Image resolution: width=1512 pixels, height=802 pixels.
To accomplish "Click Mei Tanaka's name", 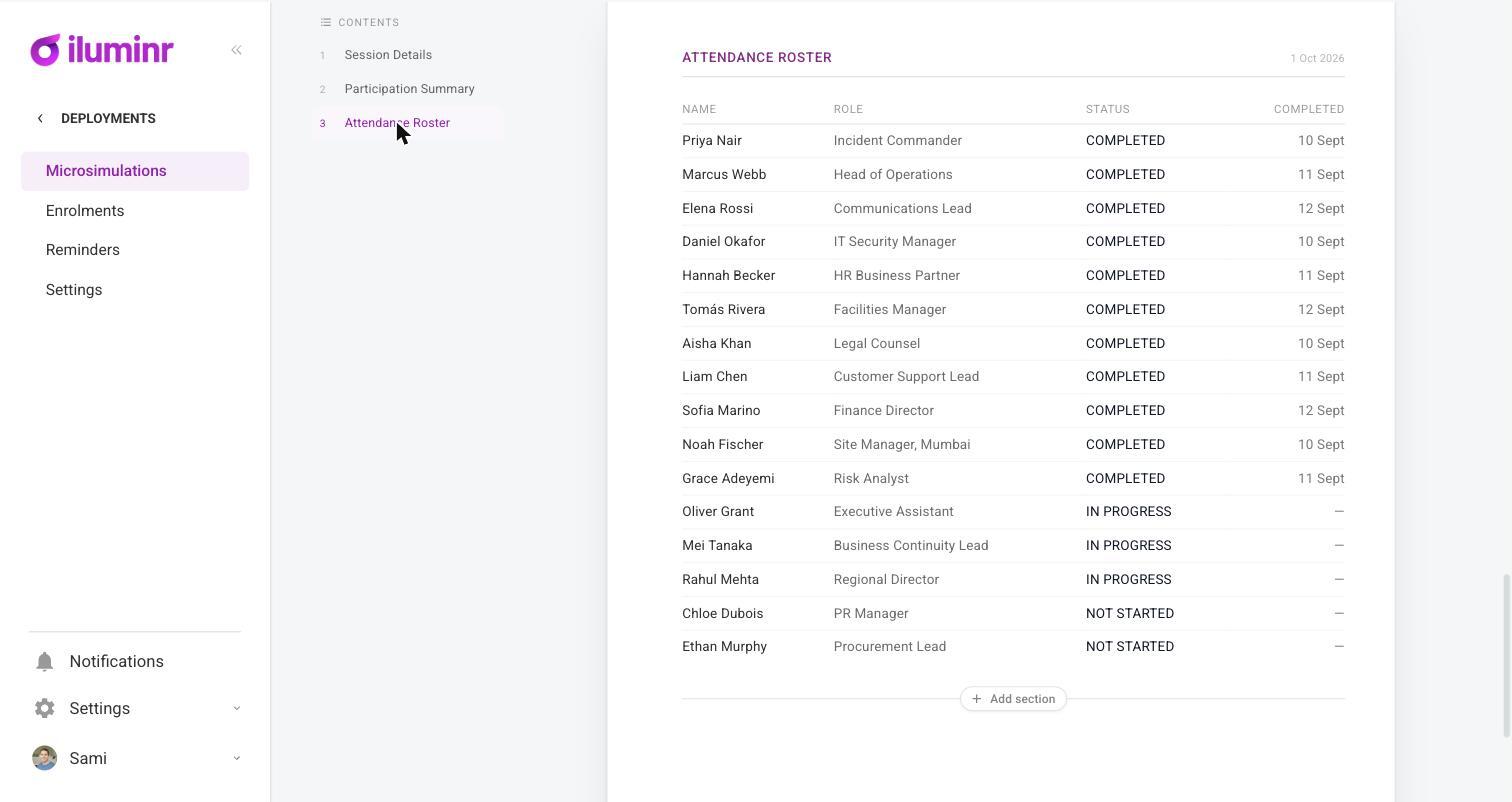I will pos(717,546).
